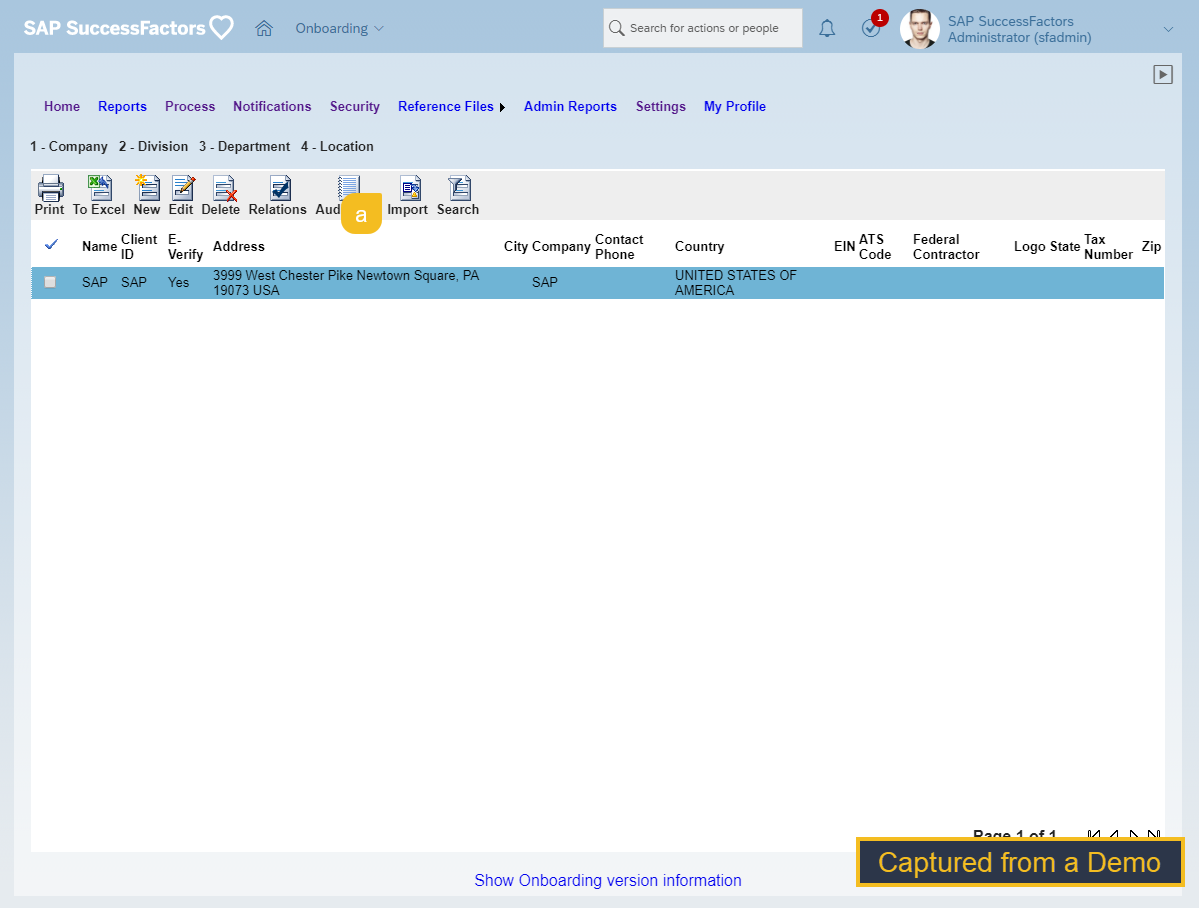
Task: Click Show Onboarding version information link
Action: coord(608,880)
